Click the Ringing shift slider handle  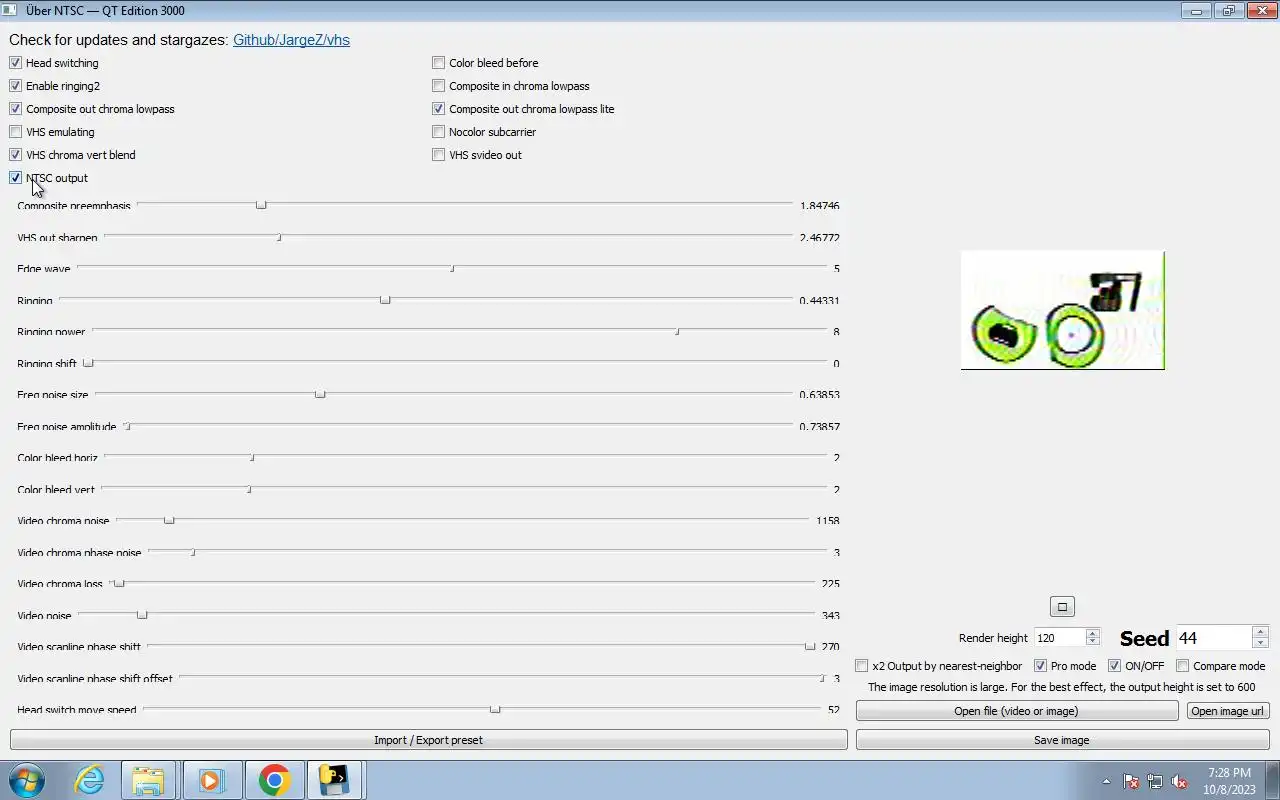pyautogui.click(x=88, y=363)
